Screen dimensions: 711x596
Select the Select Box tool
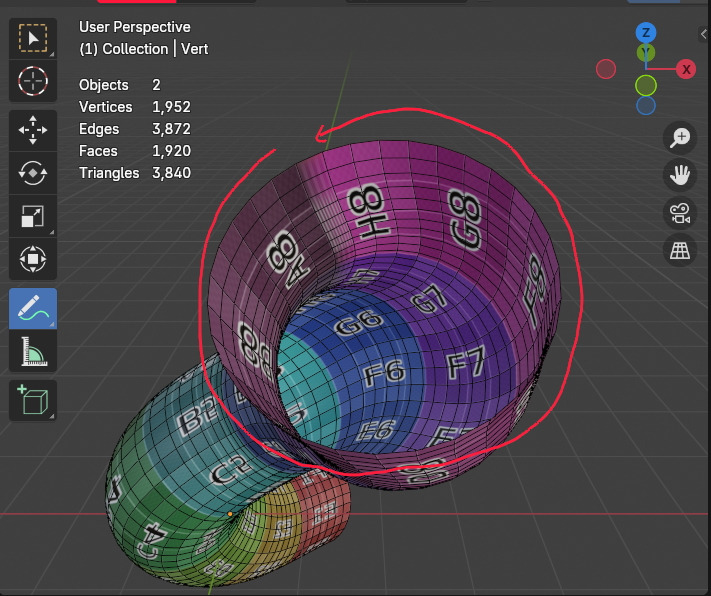tap(33, 38)
